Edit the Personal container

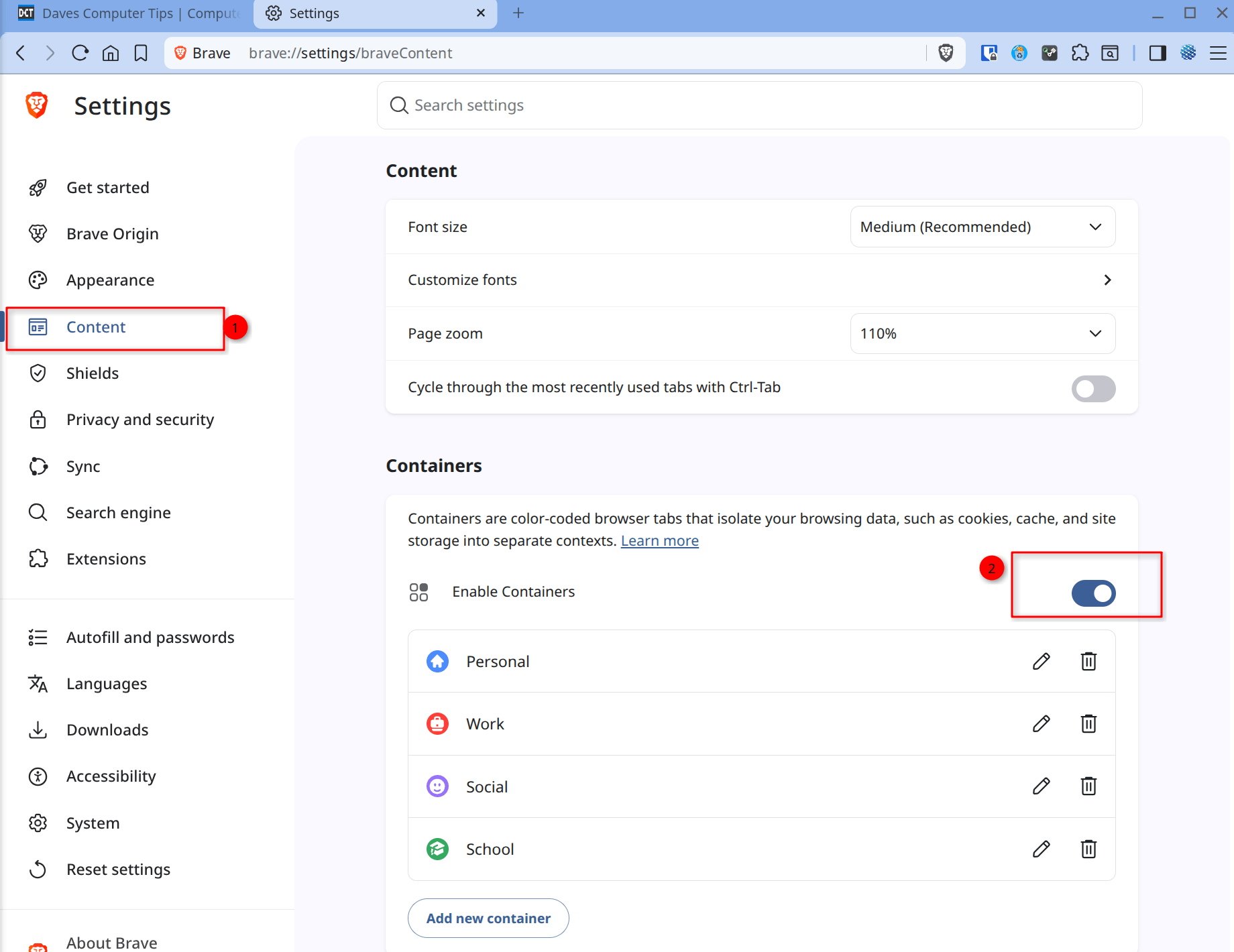point(1042,662)
